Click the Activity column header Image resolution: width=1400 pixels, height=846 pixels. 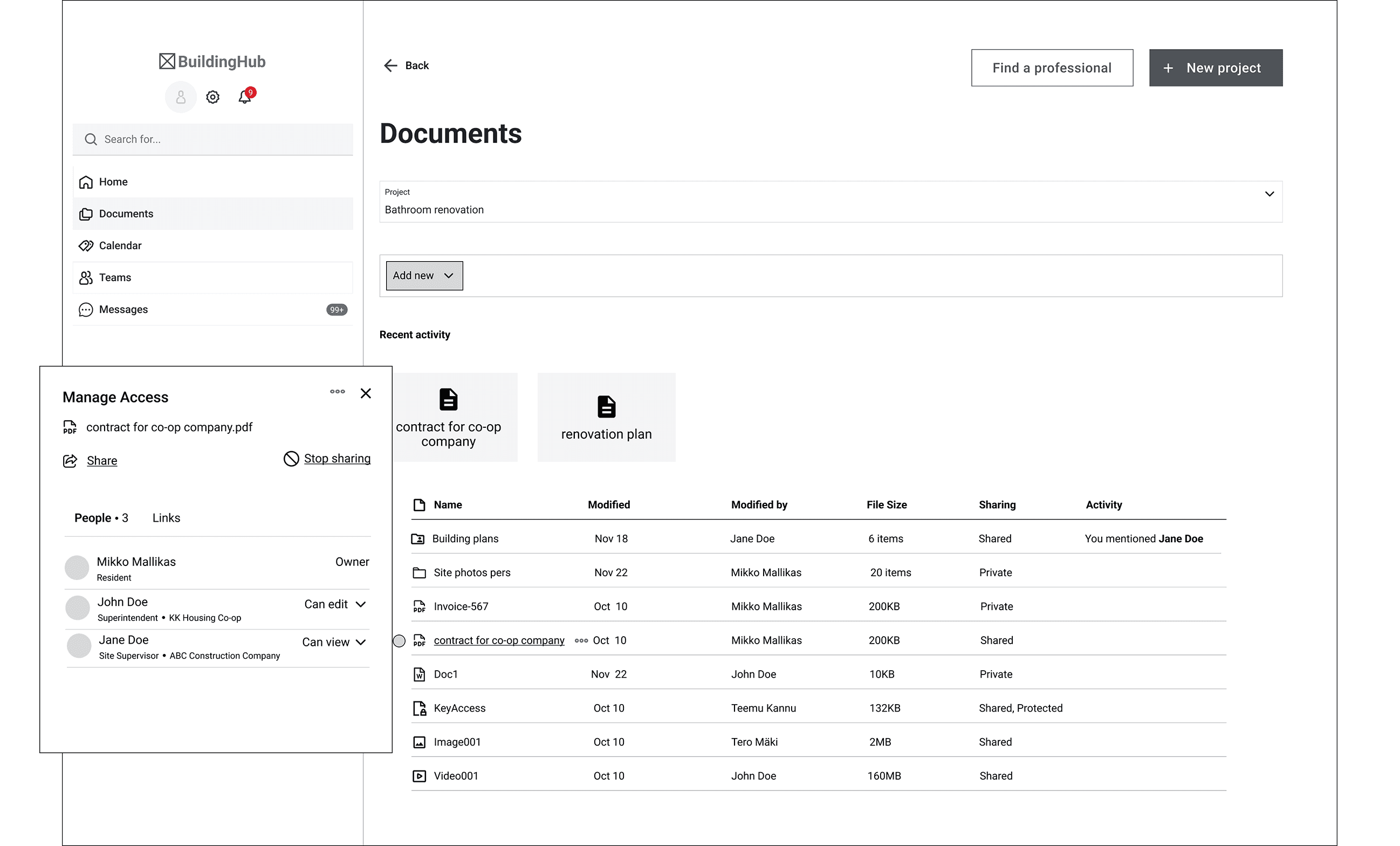click(1103, 505)
